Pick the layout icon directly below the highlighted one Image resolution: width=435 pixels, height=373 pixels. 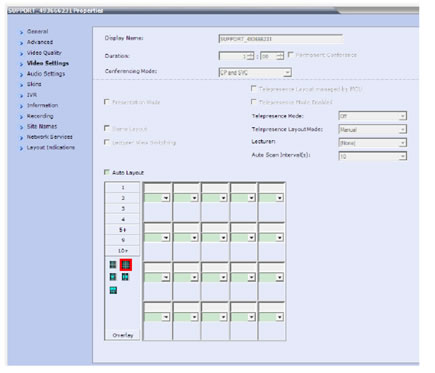click(x=125, y=277)
